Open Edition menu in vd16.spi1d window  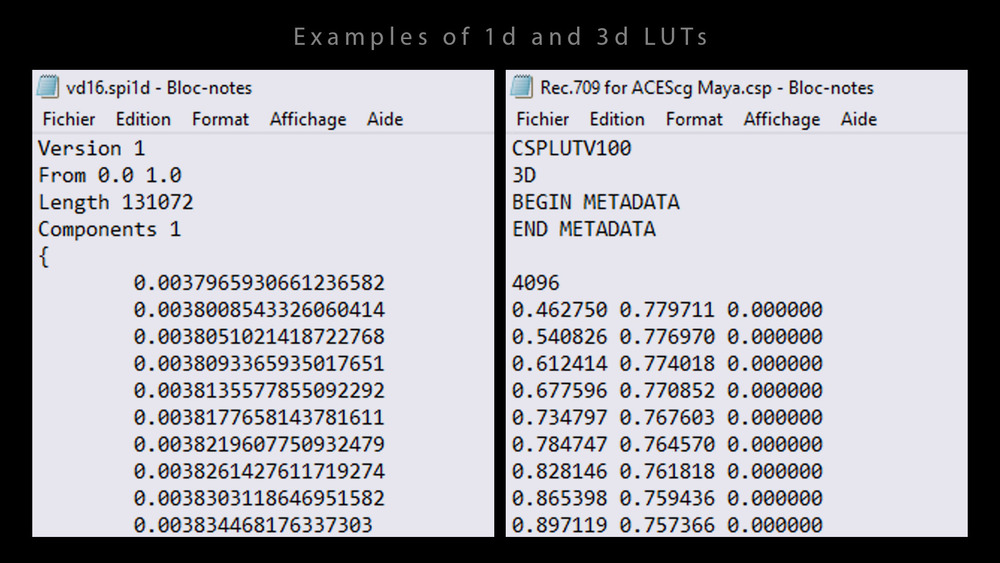click(x=143, y=119)
